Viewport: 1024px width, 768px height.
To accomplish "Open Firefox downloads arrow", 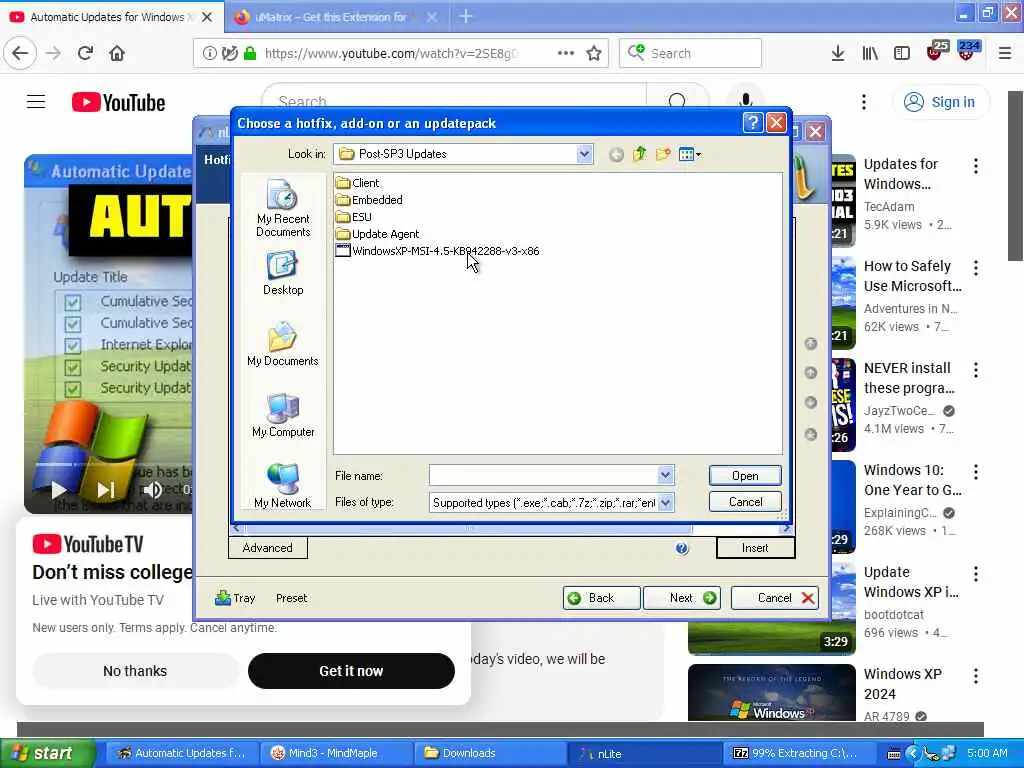I will (838, 53).
